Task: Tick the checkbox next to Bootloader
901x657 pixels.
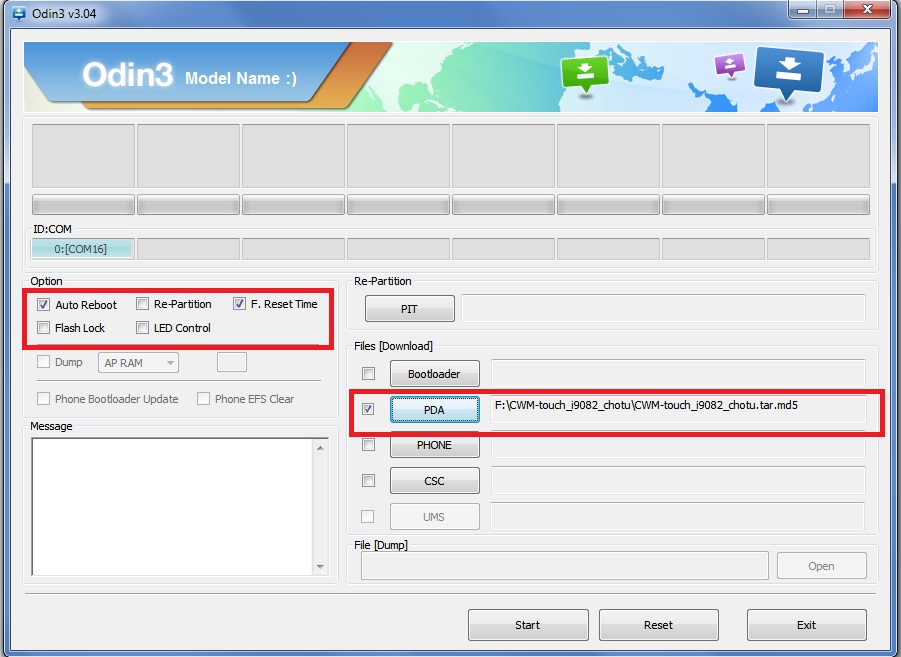Action: pyautogui.click(x=368, y=374)
